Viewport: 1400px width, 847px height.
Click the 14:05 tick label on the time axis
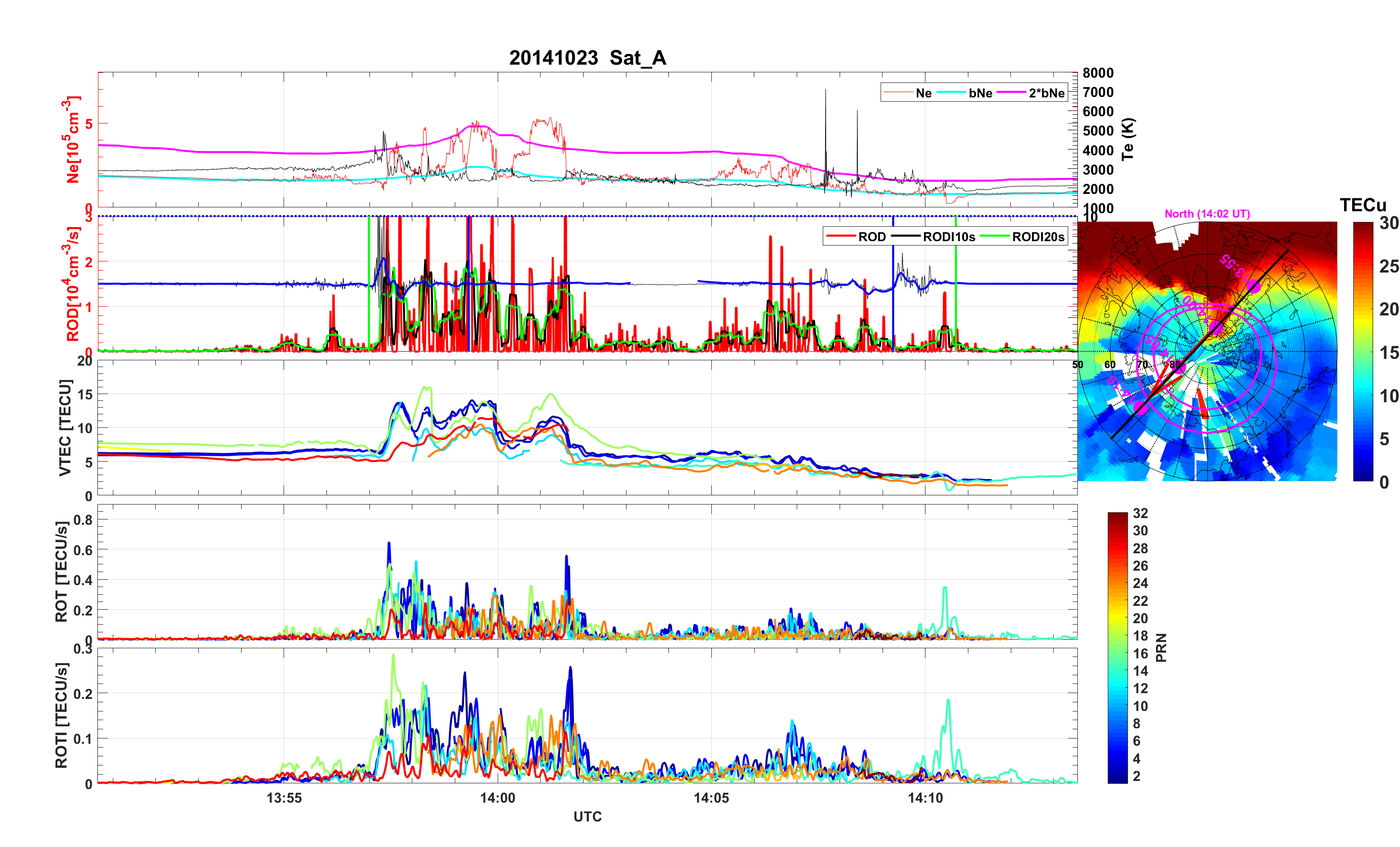(711, 798)
